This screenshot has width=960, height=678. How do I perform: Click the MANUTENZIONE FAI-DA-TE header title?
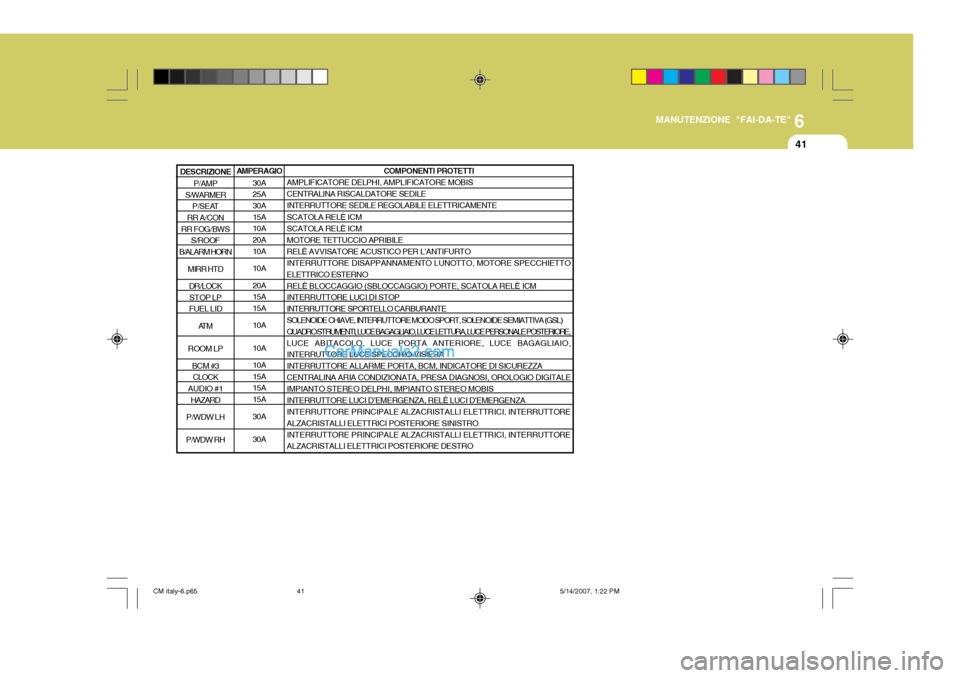click(x=723, y=120)
